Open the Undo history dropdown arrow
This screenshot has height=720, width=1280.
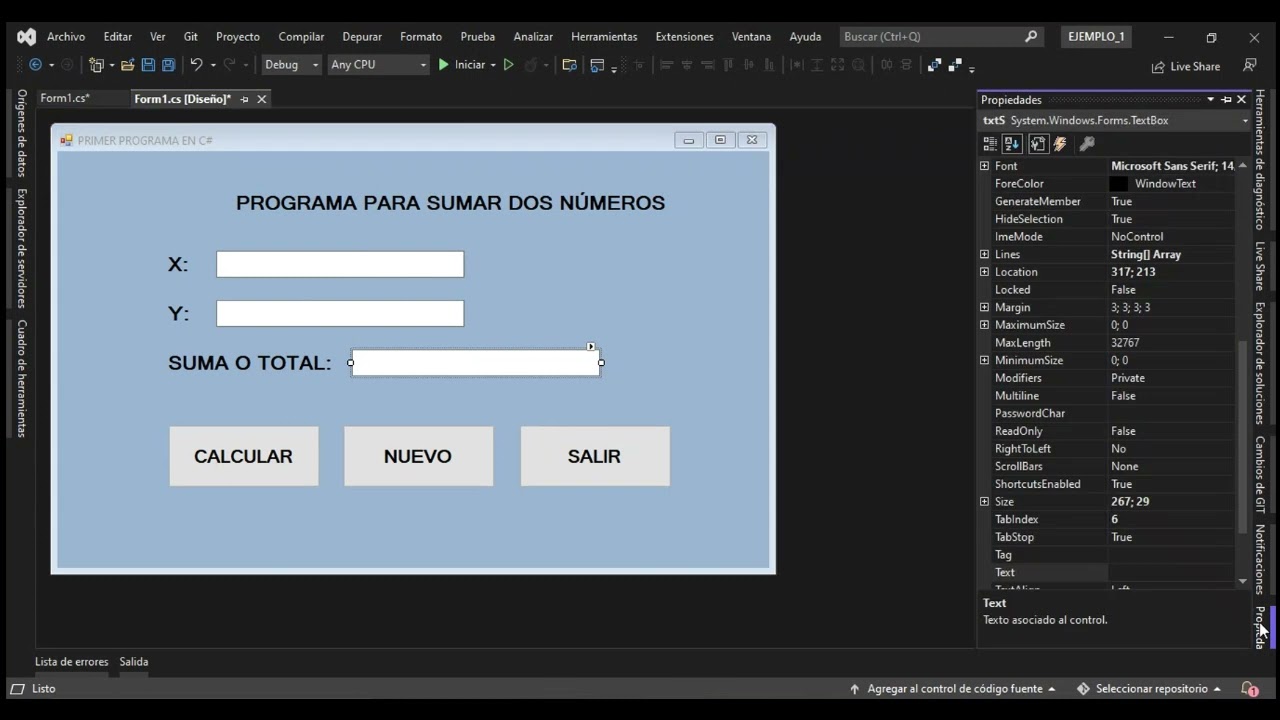point(213,65)
